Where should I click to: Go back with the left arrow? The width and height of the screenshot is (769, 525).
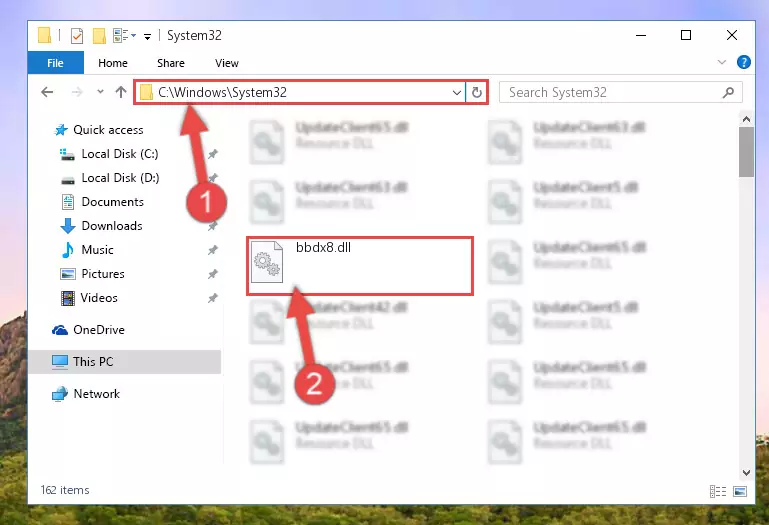[47, 92]
